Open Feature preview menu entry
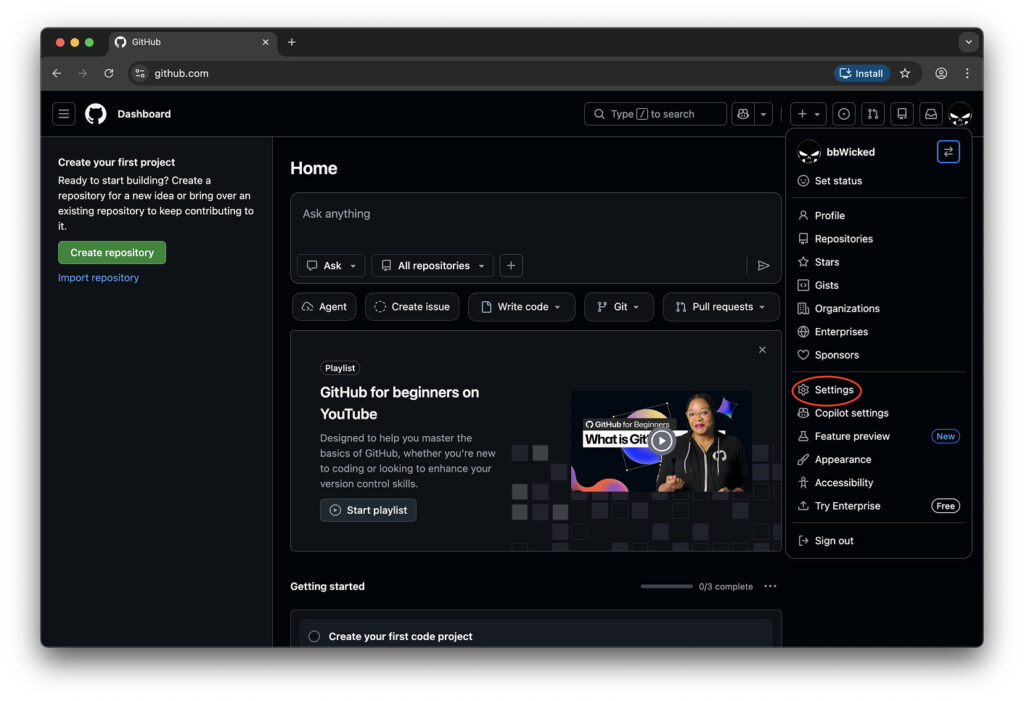The height and width of the screenshot is (701, 1024). [878, 436]
